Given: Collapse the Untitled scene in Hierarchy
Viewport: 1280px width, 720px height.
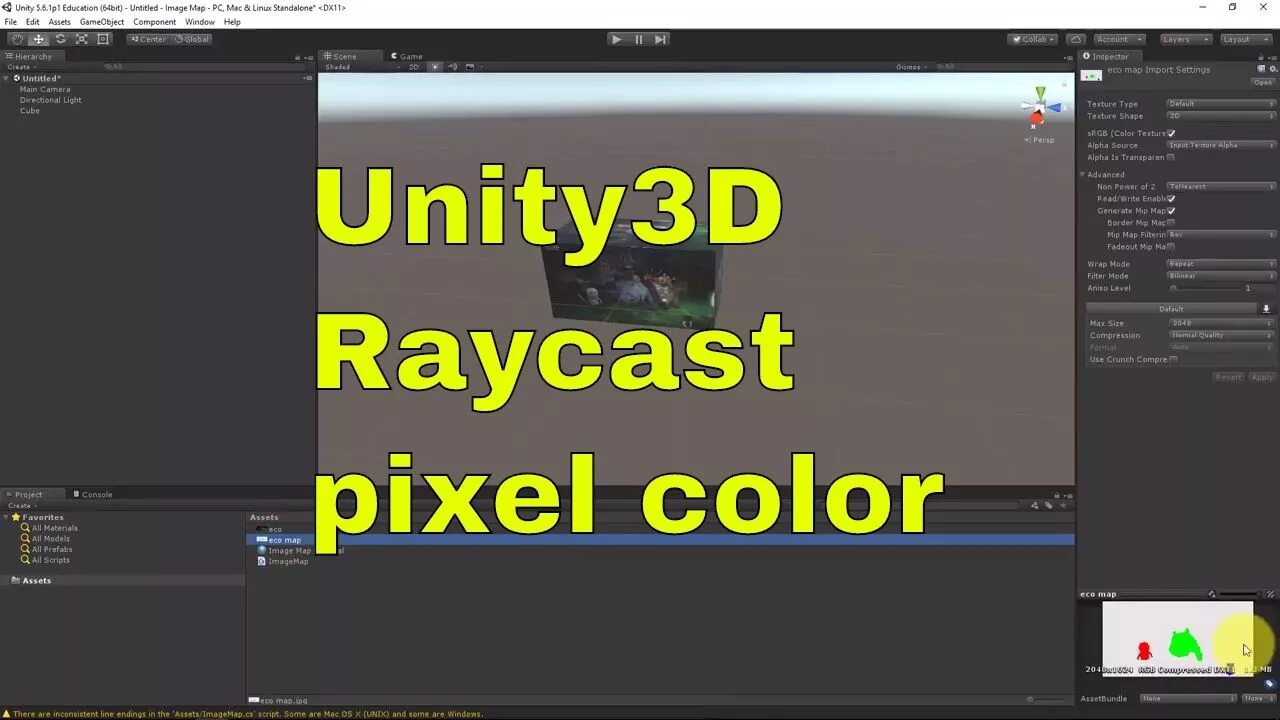Looking at the screenshot, I should (x=7, y=78).
